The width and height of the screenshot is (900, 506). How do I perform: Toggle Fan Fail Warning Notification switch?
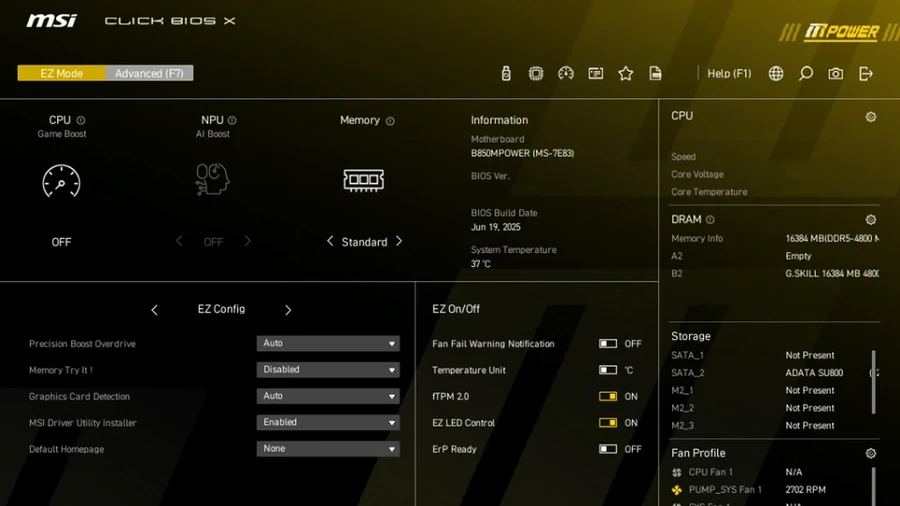tap(608, 344)
